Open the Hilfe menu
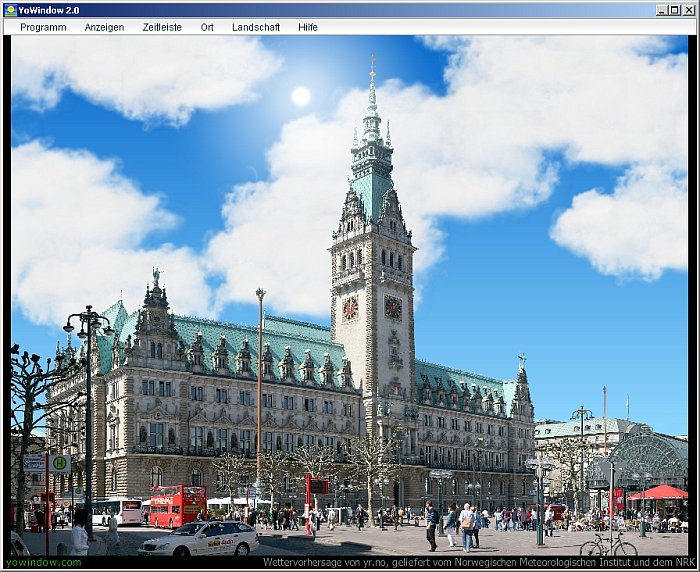The width and height of the screenshot is (700, 572). coord(308,27)
